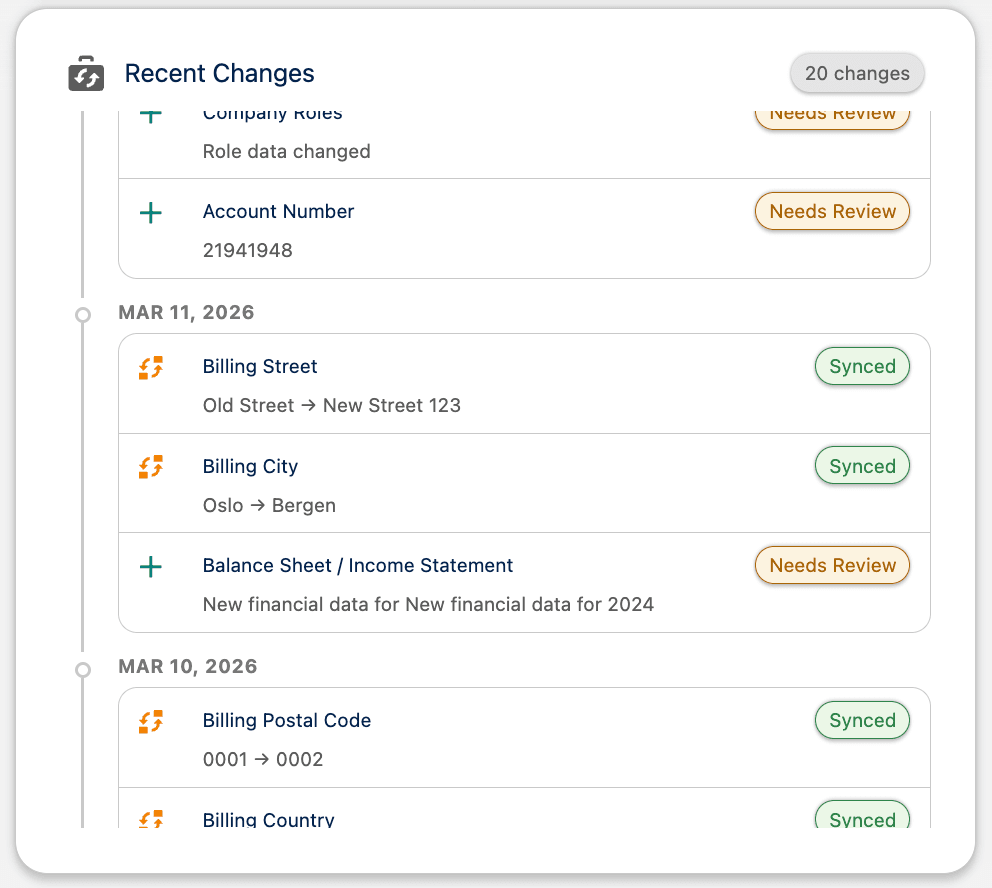Viewport: 992px width, 888px height.
Task: Click the sync icon beside Billing Postal Code
Action: pos(150,720)
